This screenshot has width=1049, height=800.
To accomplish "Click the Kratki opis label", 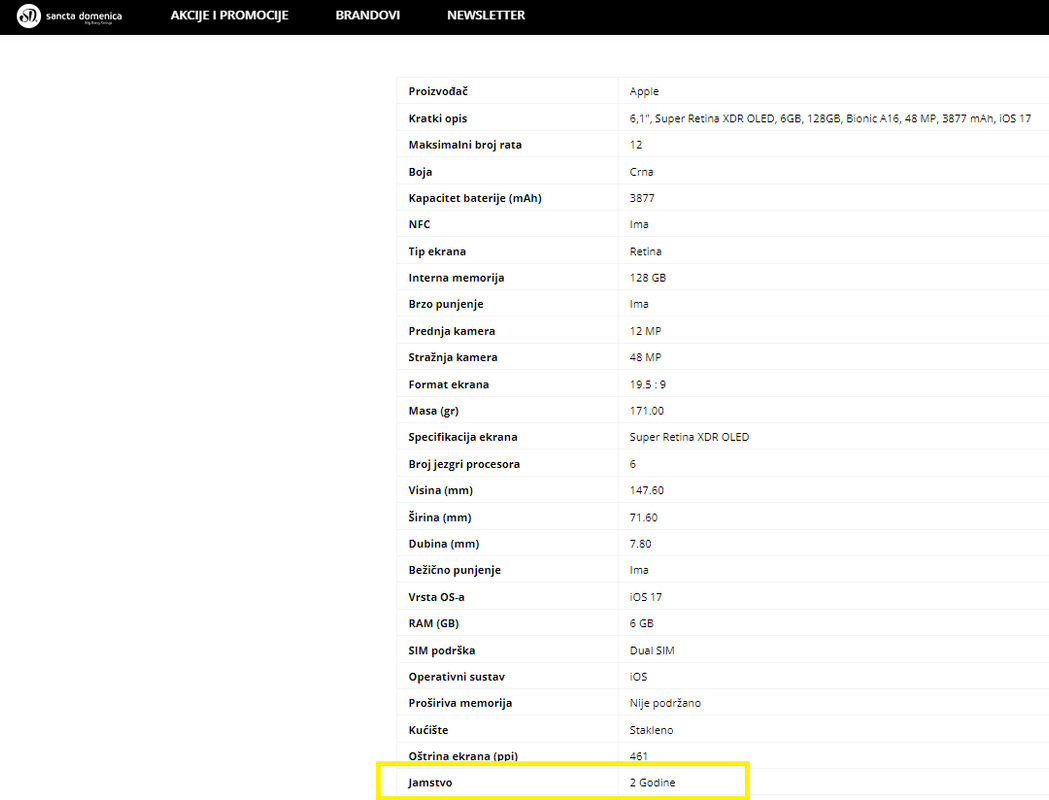I will point(438,118).
